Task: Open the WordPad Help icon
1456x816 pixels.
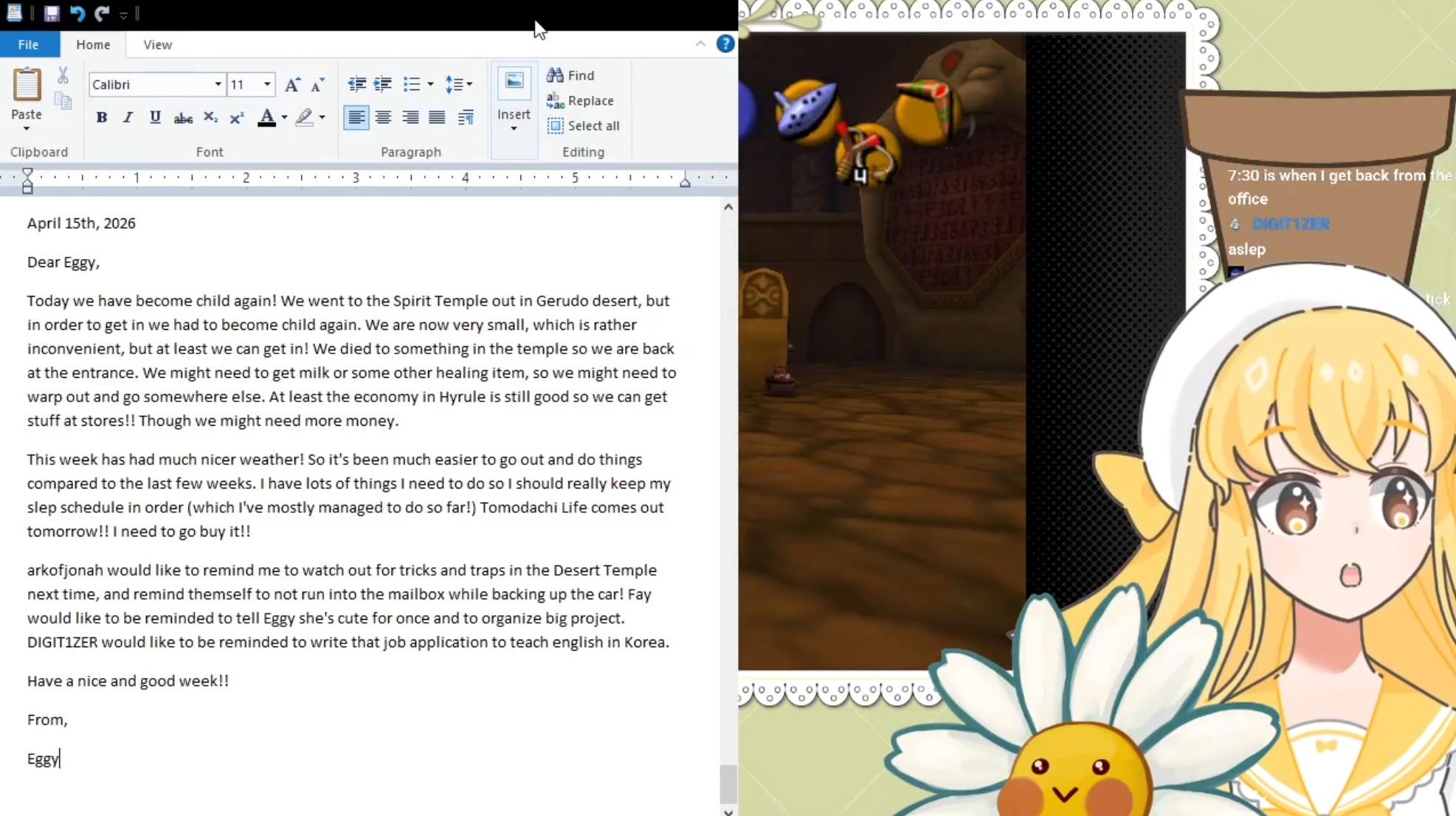Action: (x=725, y=44)
